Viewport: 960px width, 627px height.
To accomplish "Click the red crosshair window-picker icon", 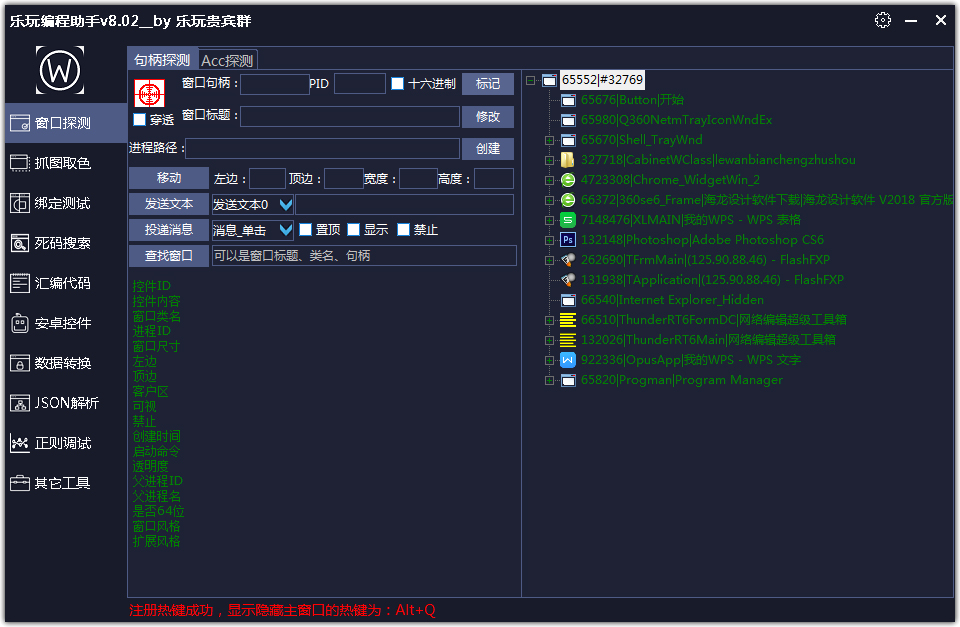I will pyautogui.click(x=149, y=93).
